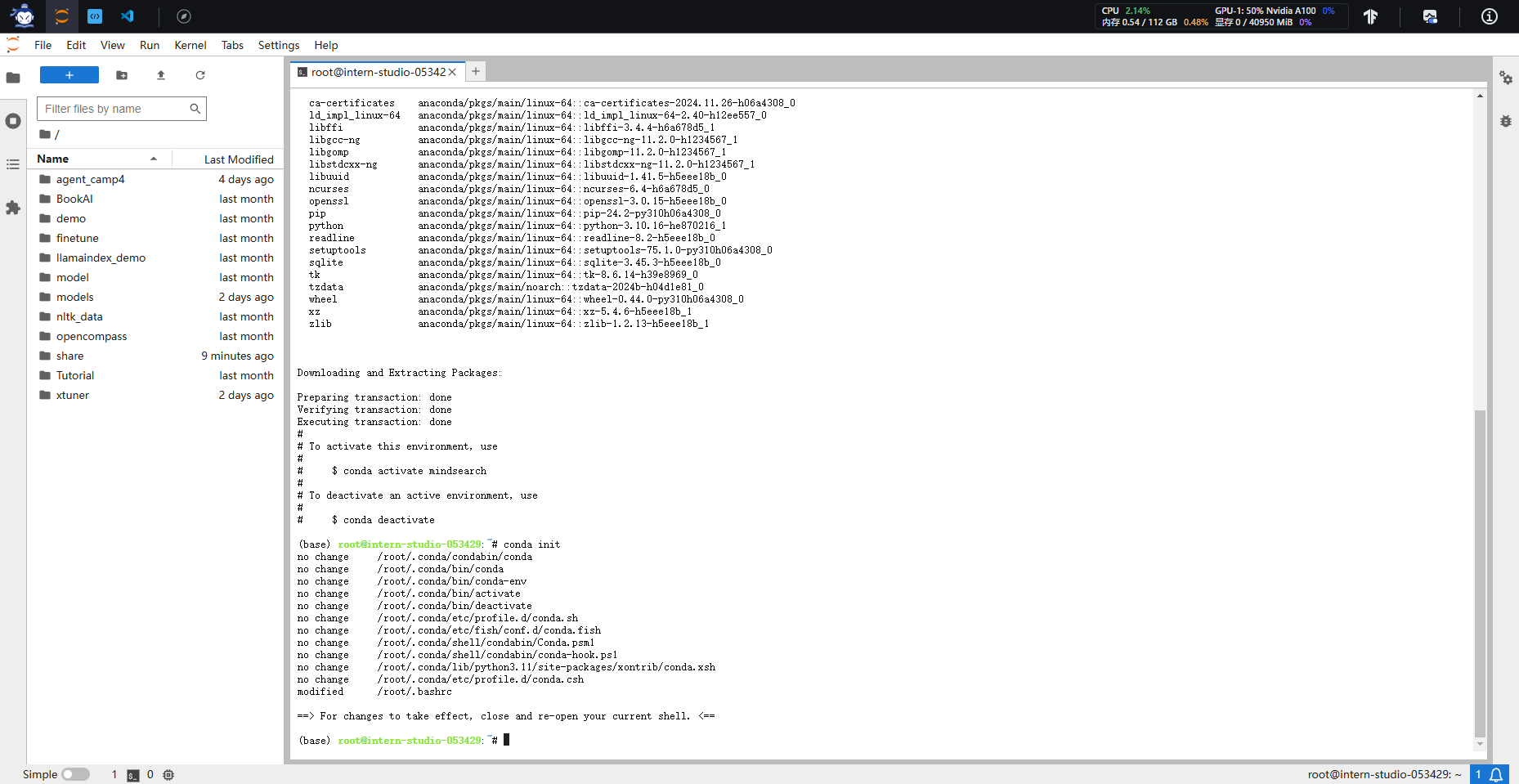Viewport: 1519px width, 784px height.
Task: Open the Edit menu
Action: tap(76, 45)
